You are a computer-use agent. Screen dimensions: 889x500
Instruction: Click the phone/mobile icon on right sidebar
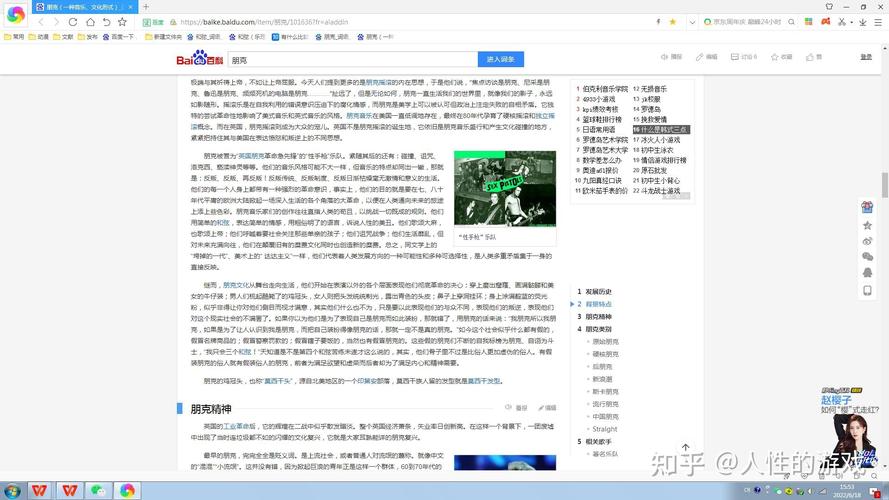867,291
